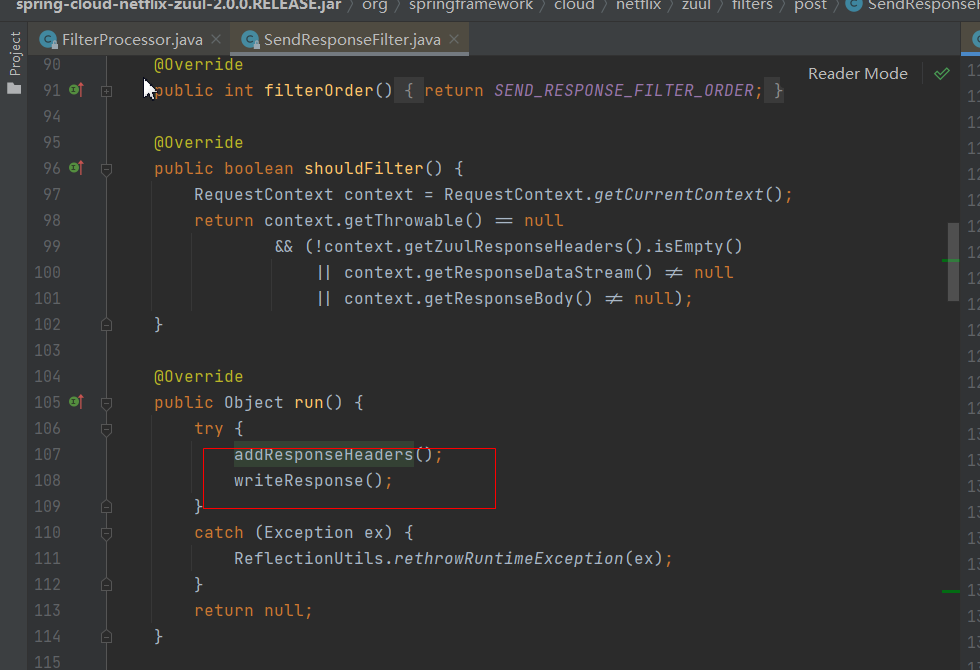Click breadcrumb 'springframework' in the path
980x670 pixels.
(x=471, y=6)
